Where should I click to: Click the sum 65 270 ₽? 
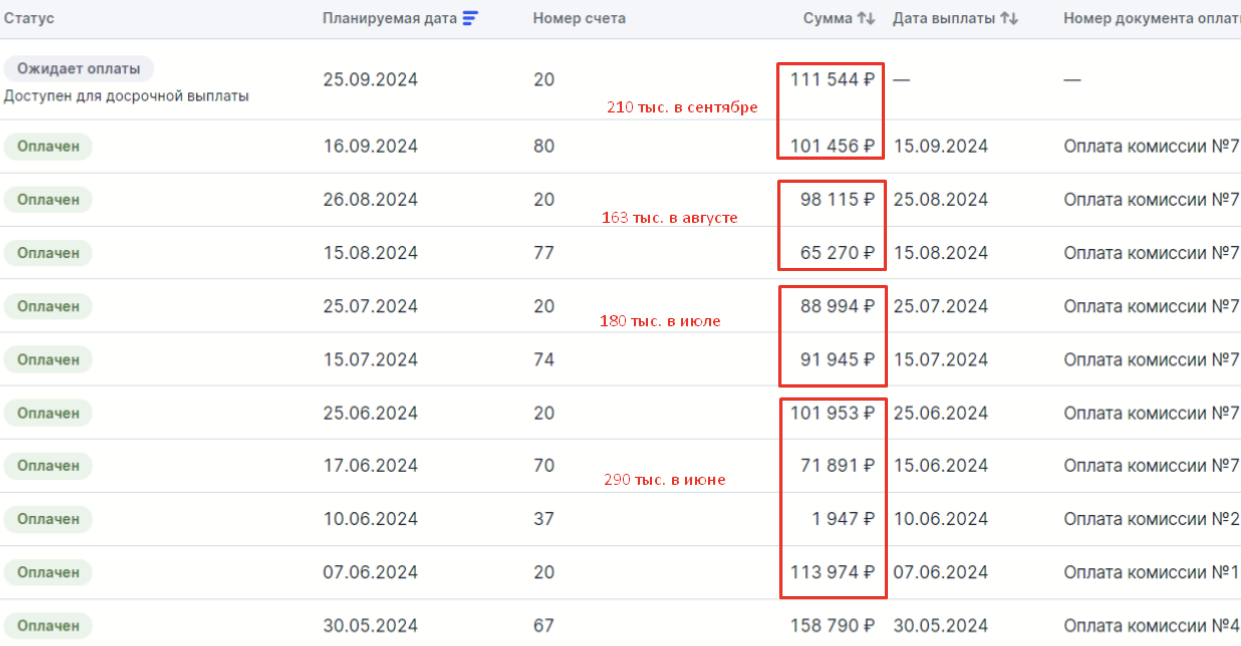[x=837, y=252]
